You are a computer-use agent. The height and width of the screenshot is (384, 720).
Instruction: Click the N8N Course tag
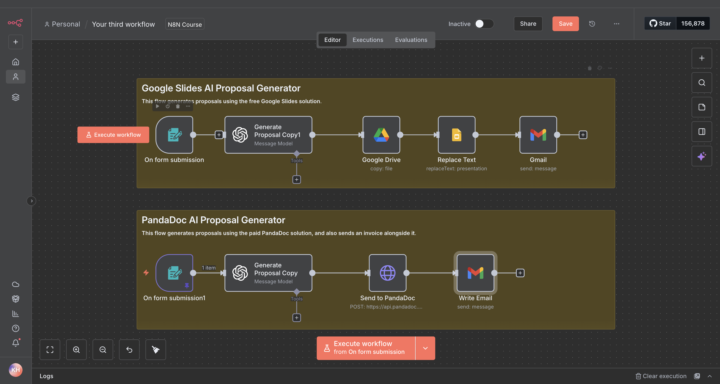(x=185, y=24)
